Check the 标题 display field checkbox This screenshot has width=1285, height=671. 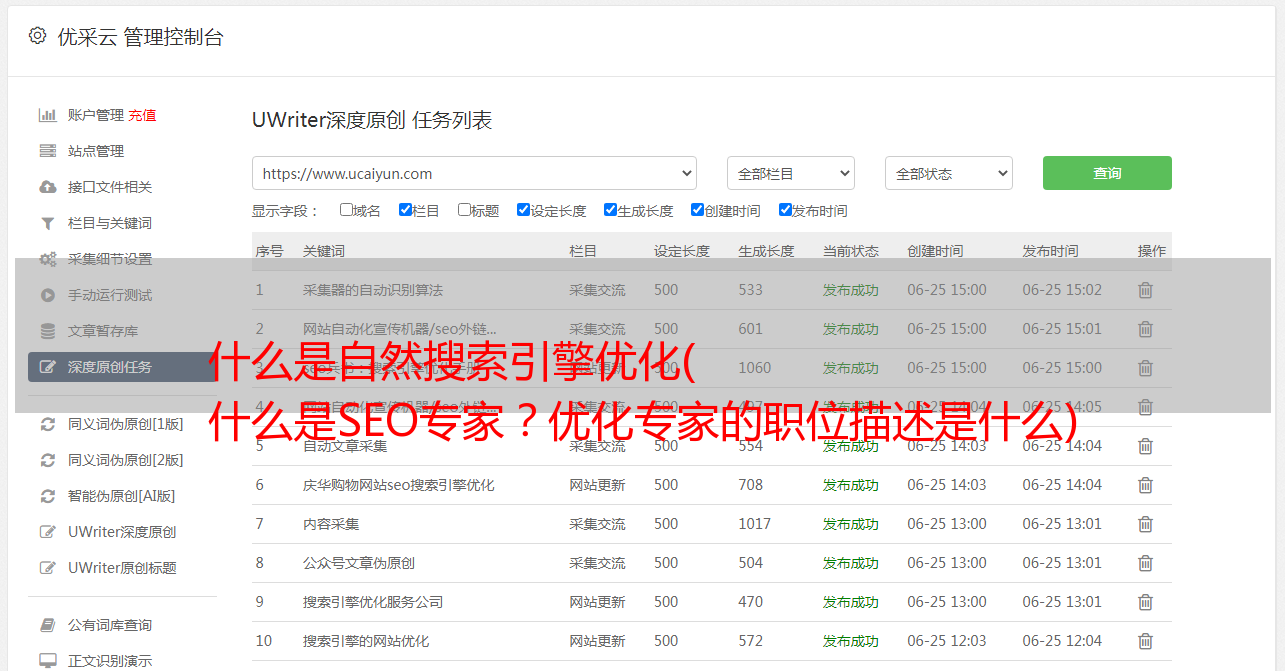(464, 210)
